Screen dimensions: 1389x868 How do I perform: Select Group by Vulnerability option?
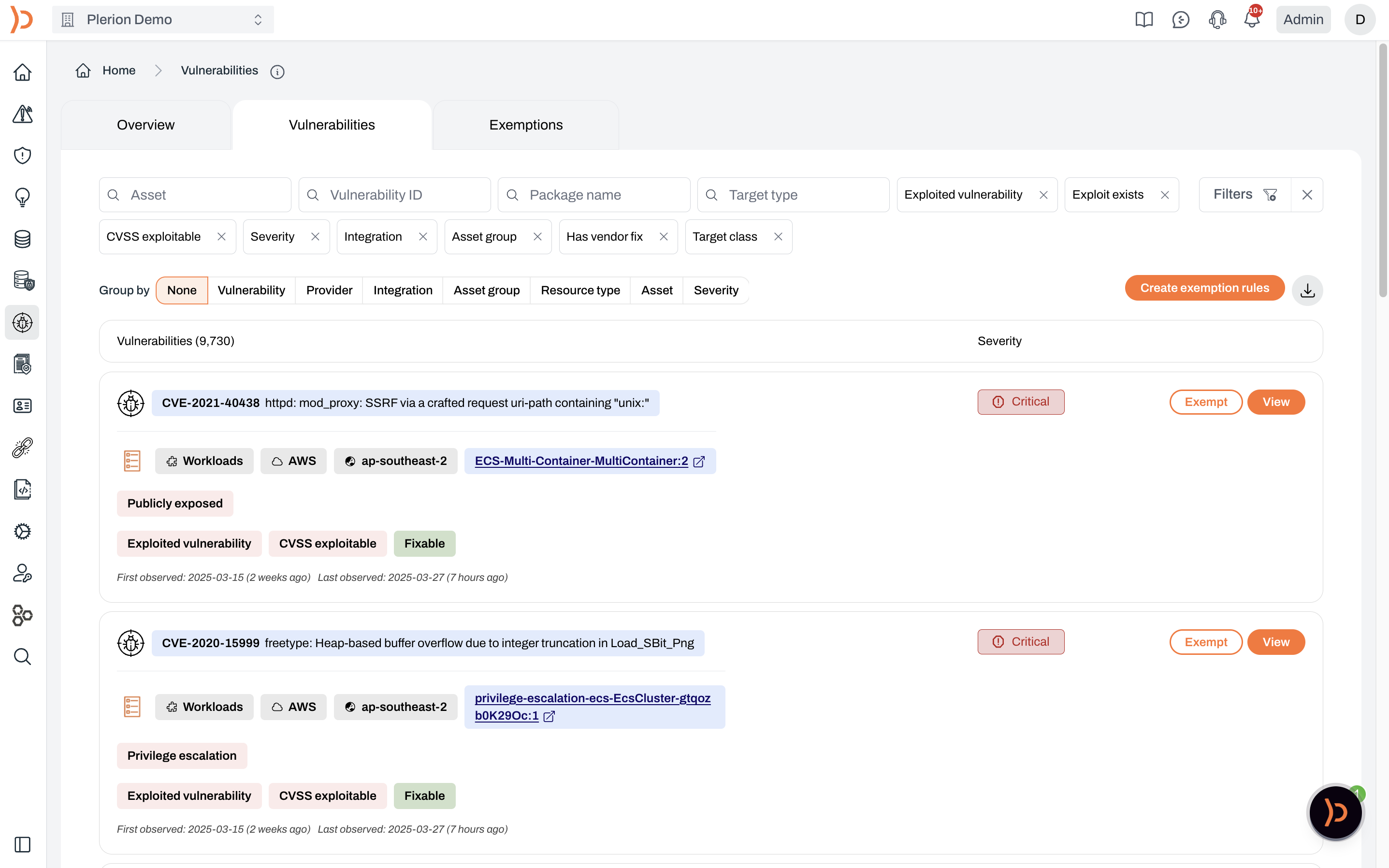[251, 290]
